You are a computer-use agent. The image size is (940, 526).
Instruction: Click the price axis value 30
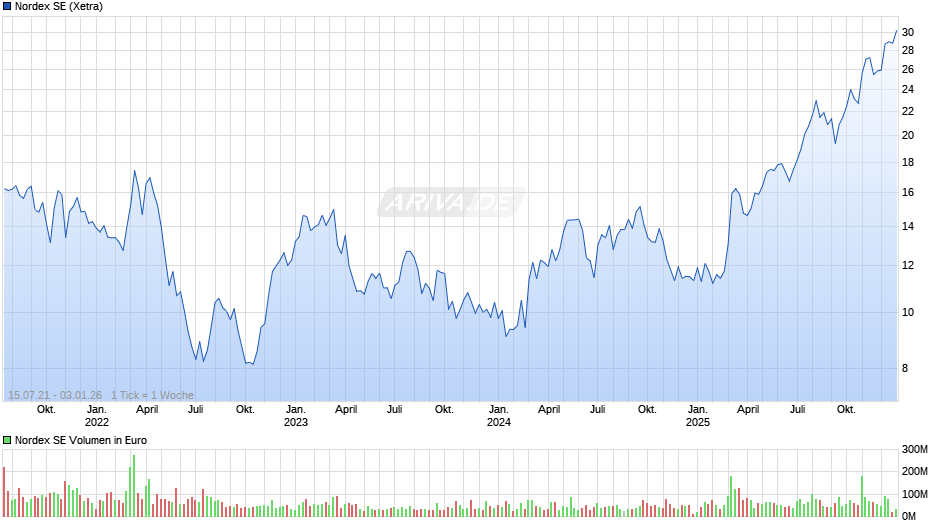(908, 32)
